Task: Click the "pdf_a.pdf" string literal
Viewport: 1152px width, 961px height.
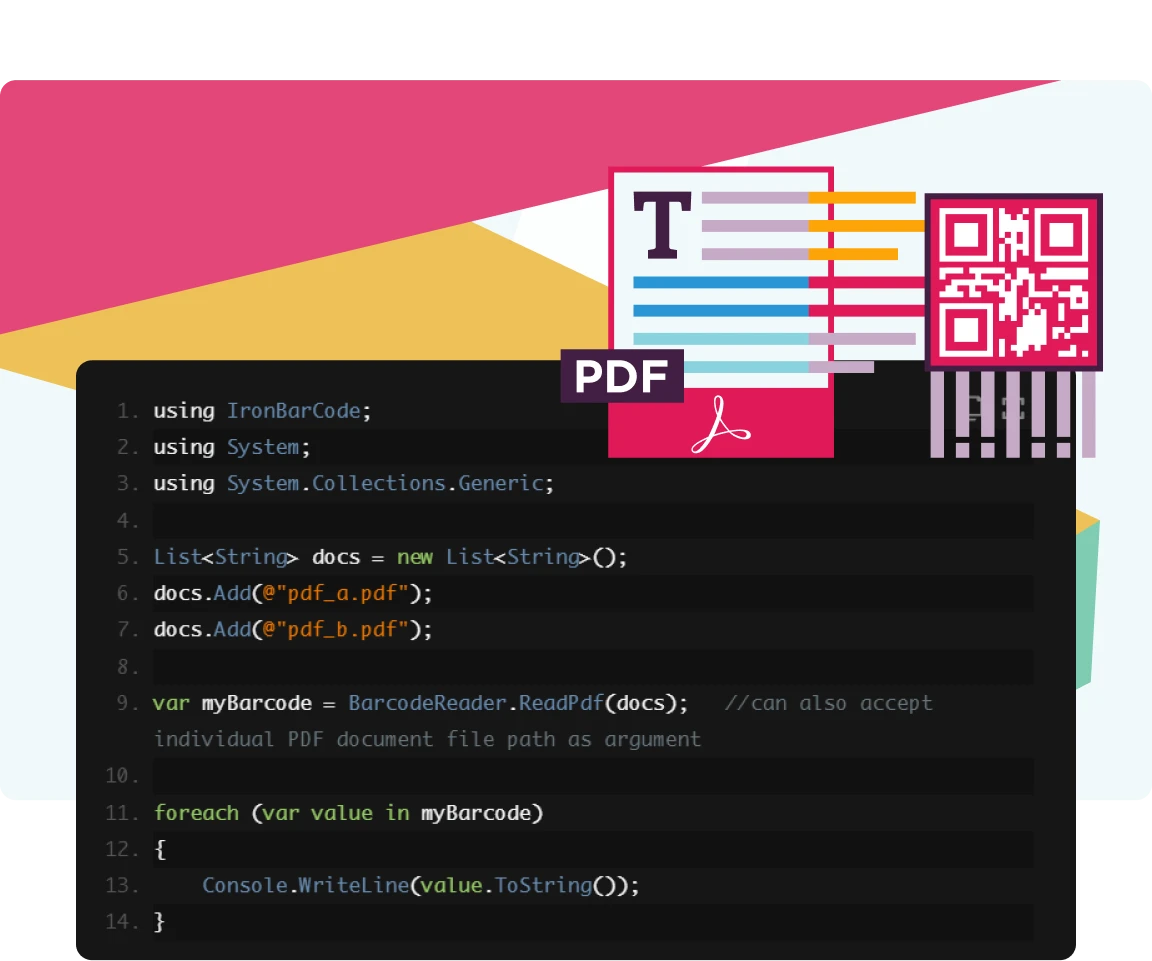Action: (342, 593)
